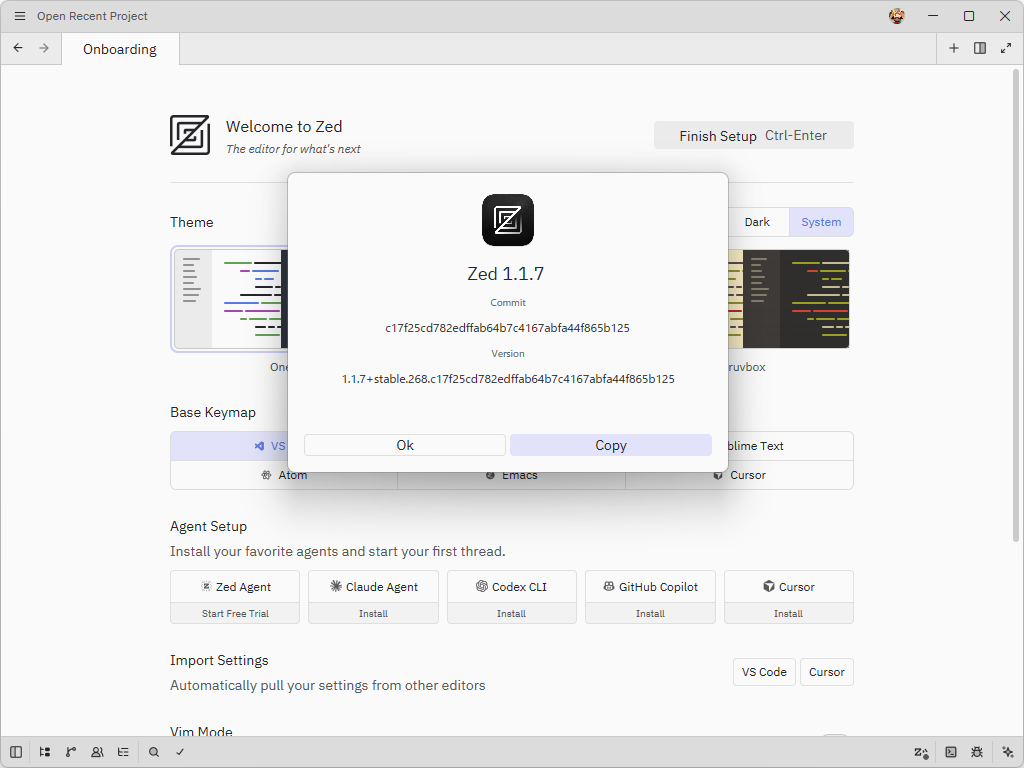Go forward with the right arrow
This screenshot has height=768, width=1024.
click(x=44, y=48)
